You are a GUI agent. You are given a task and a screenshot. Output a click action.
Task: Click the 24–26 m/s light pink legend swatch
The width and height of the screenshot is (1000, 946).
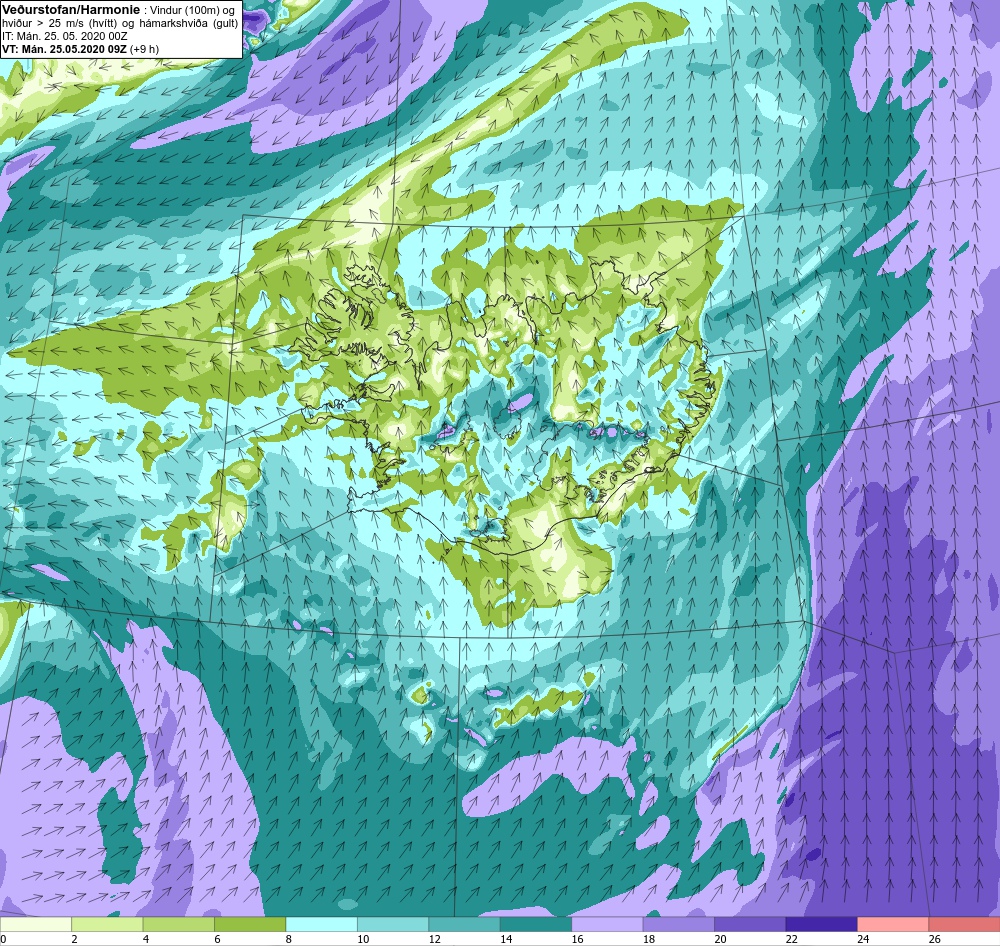[x=893, y=924]
